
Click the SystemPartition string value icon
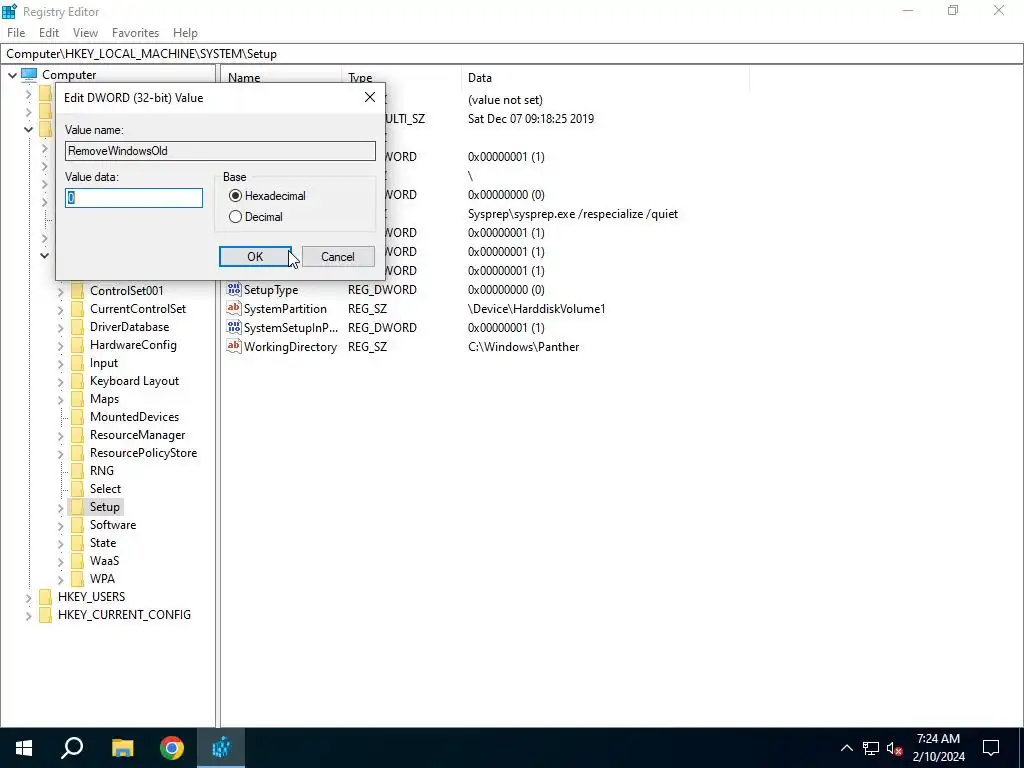[x=234, y=308]
